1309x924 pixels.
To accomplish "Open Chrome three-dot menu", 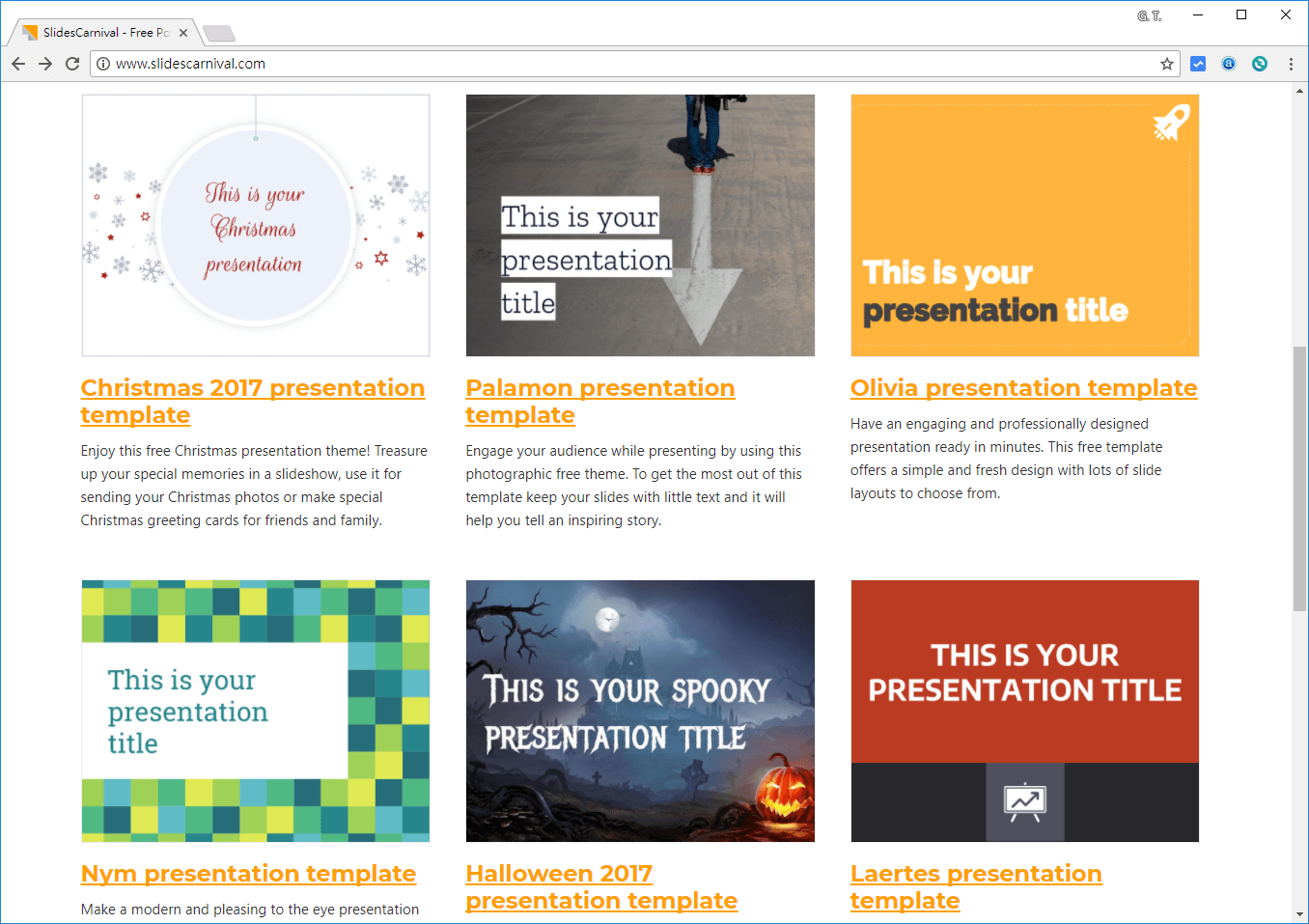I will (x=1291, y=64).
